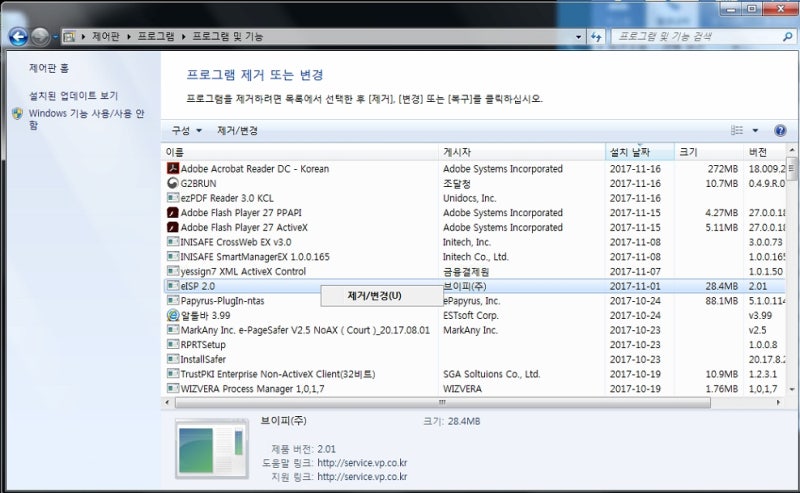Select Adobe Systems Incorporated in Acrobat row
Screen dimensions: 800x493
tap(503, 168)
